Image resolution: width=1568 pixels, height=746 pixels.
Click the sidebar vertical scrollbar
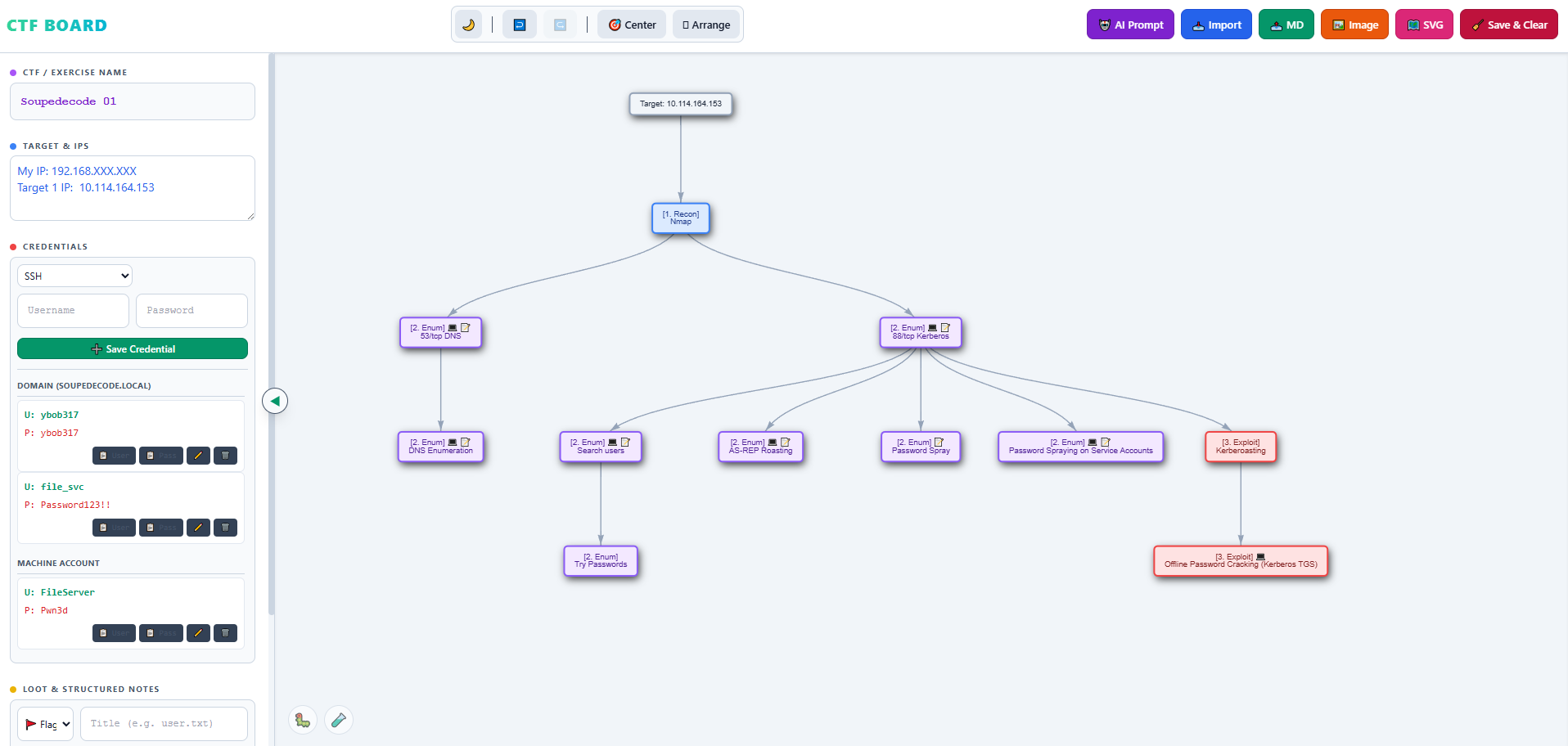click(271, 335)
